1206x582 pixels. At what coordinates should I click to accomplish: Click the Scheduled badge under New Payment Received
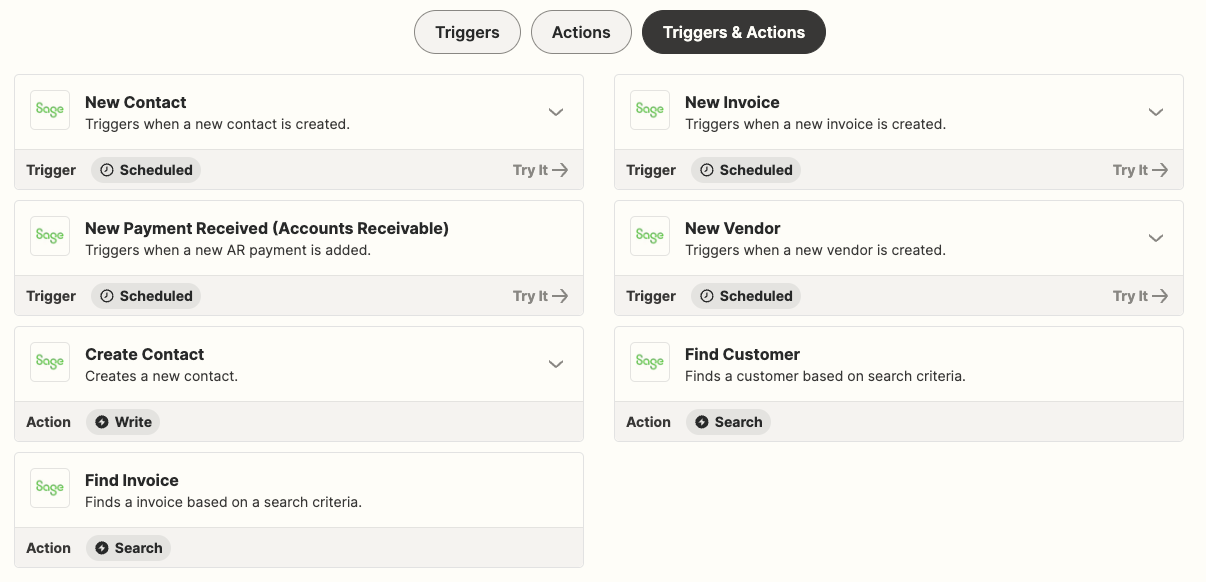tap(146, 296)
